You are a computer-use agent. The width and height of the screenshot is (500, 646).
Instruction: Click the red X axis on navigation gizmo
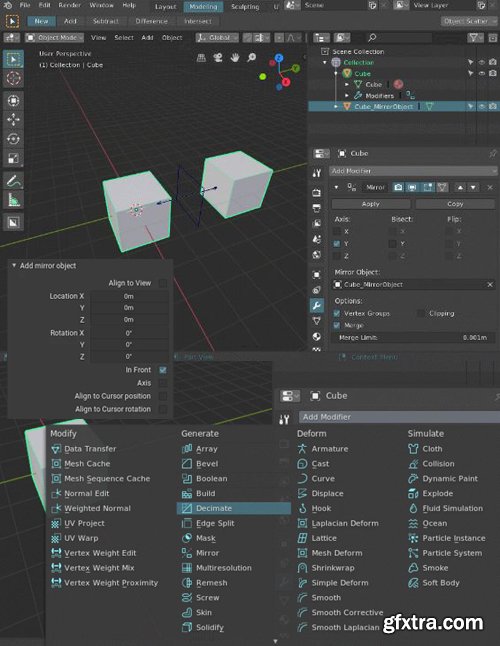click(286, 82)
